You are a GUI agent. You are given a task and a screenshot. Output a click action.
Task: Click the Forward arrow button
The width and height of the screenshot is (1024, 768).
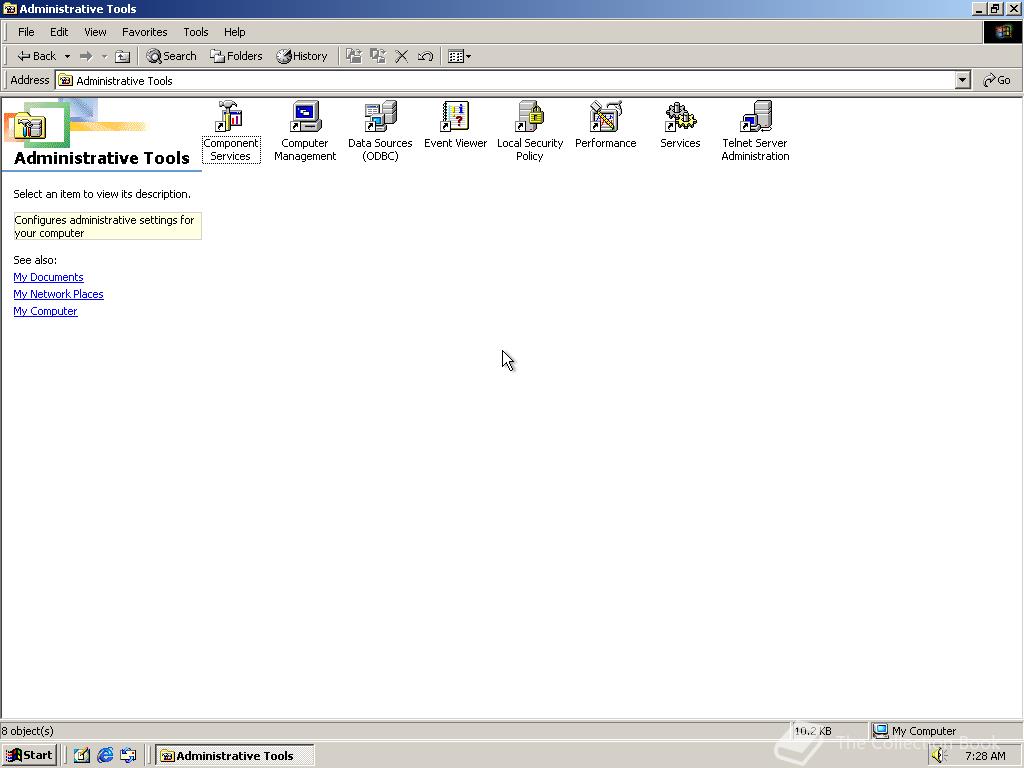point(86,56)
